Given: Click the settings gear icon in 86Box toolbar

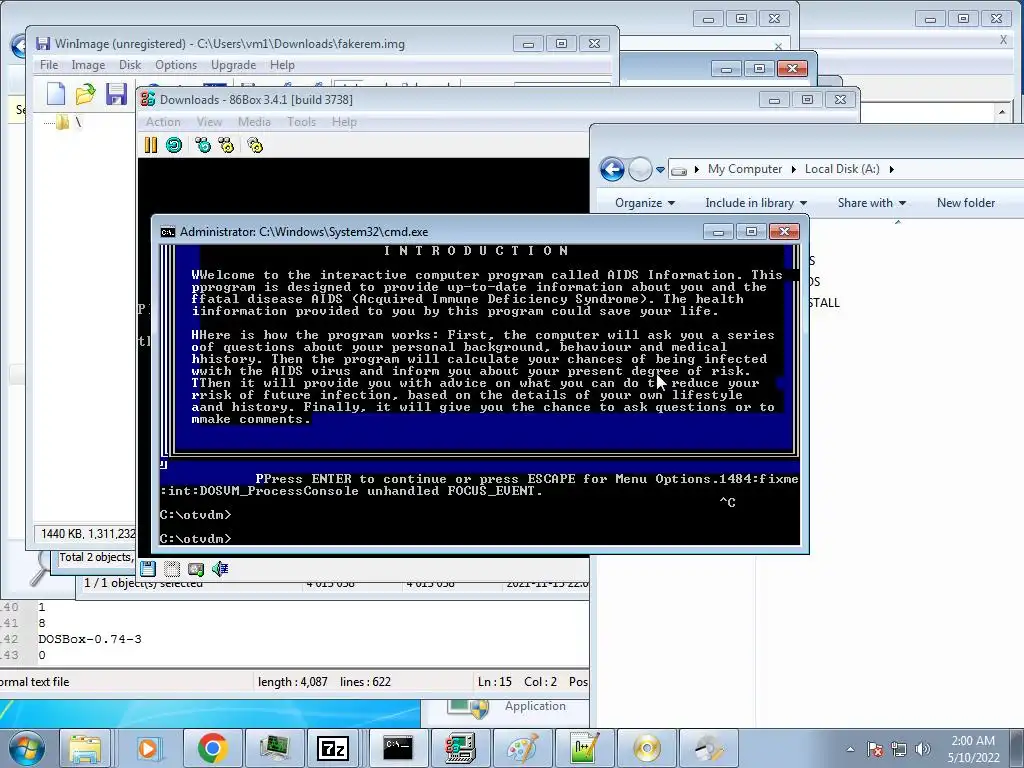Looking at the screenshot, I should click(255, 145).
